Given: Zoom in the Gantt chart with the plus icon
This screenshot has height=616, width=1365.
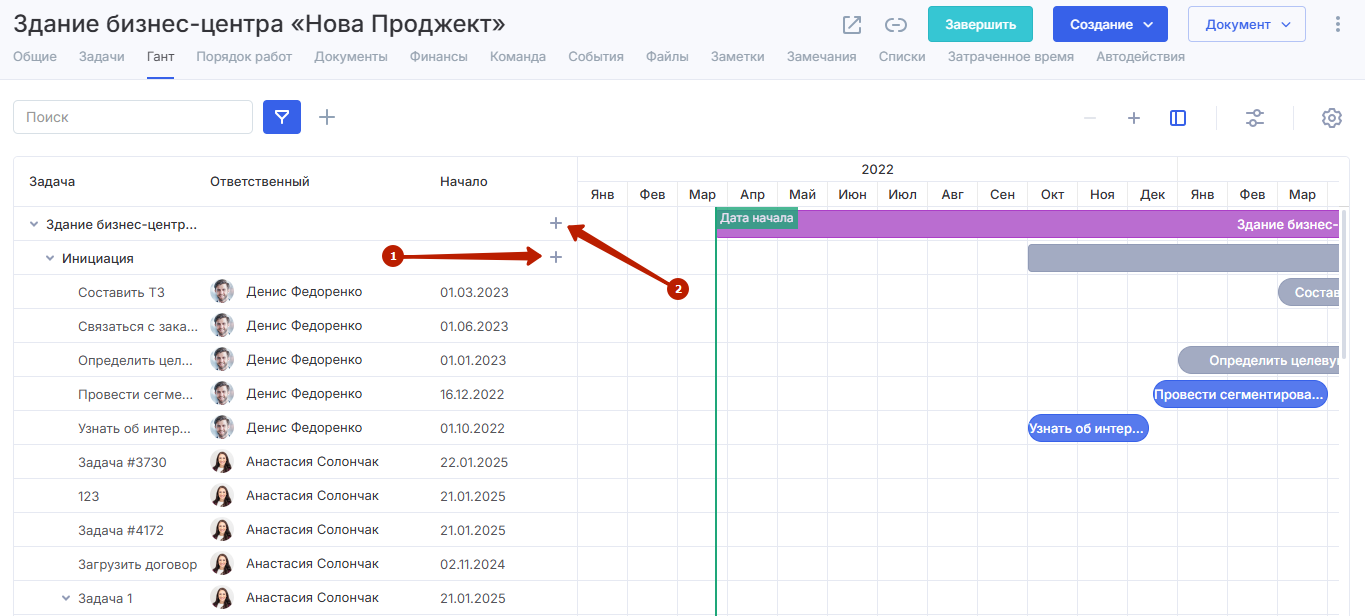Looking at the screenshot, I should pos(1134,118).
